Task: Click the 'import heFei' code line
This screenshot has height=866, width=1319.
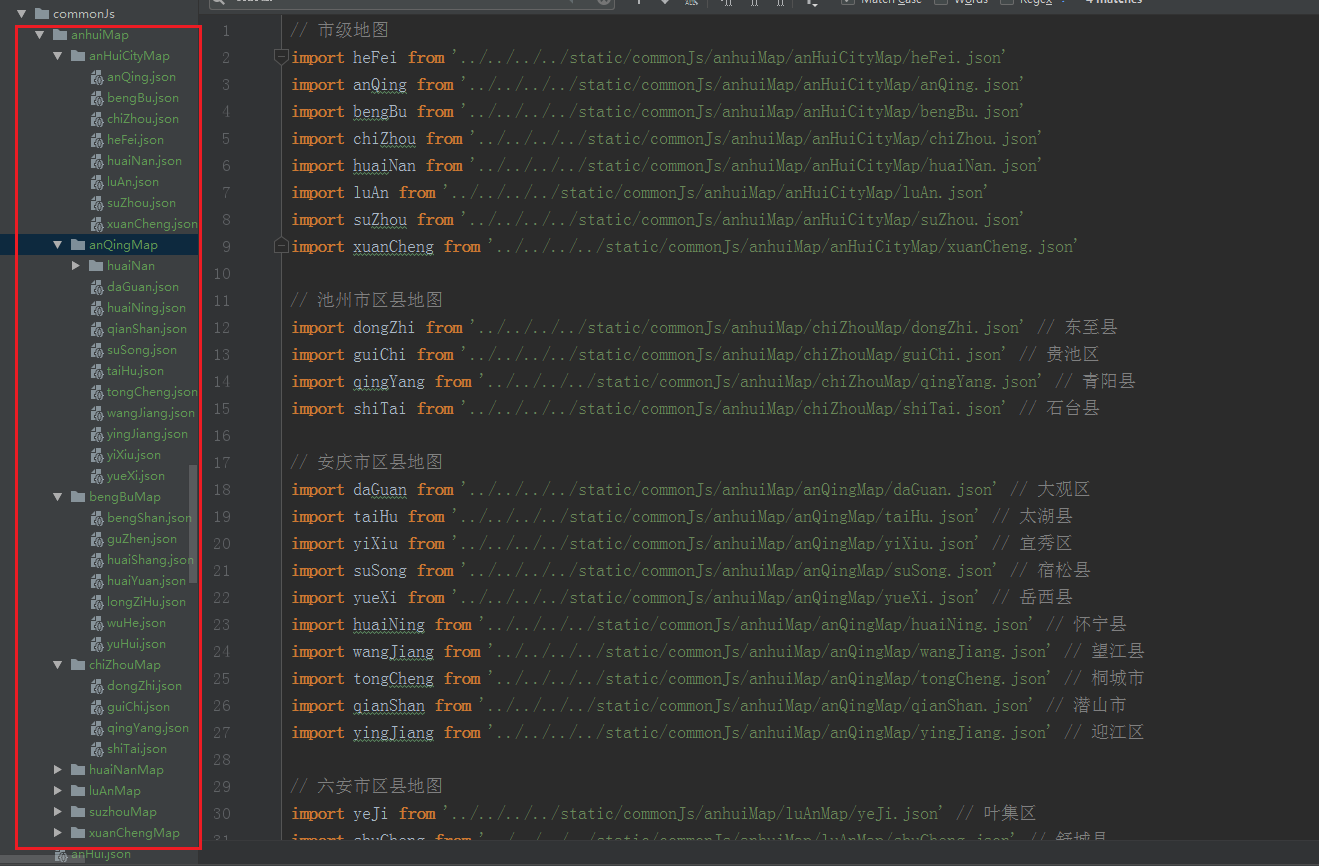Action: [648, 58]
